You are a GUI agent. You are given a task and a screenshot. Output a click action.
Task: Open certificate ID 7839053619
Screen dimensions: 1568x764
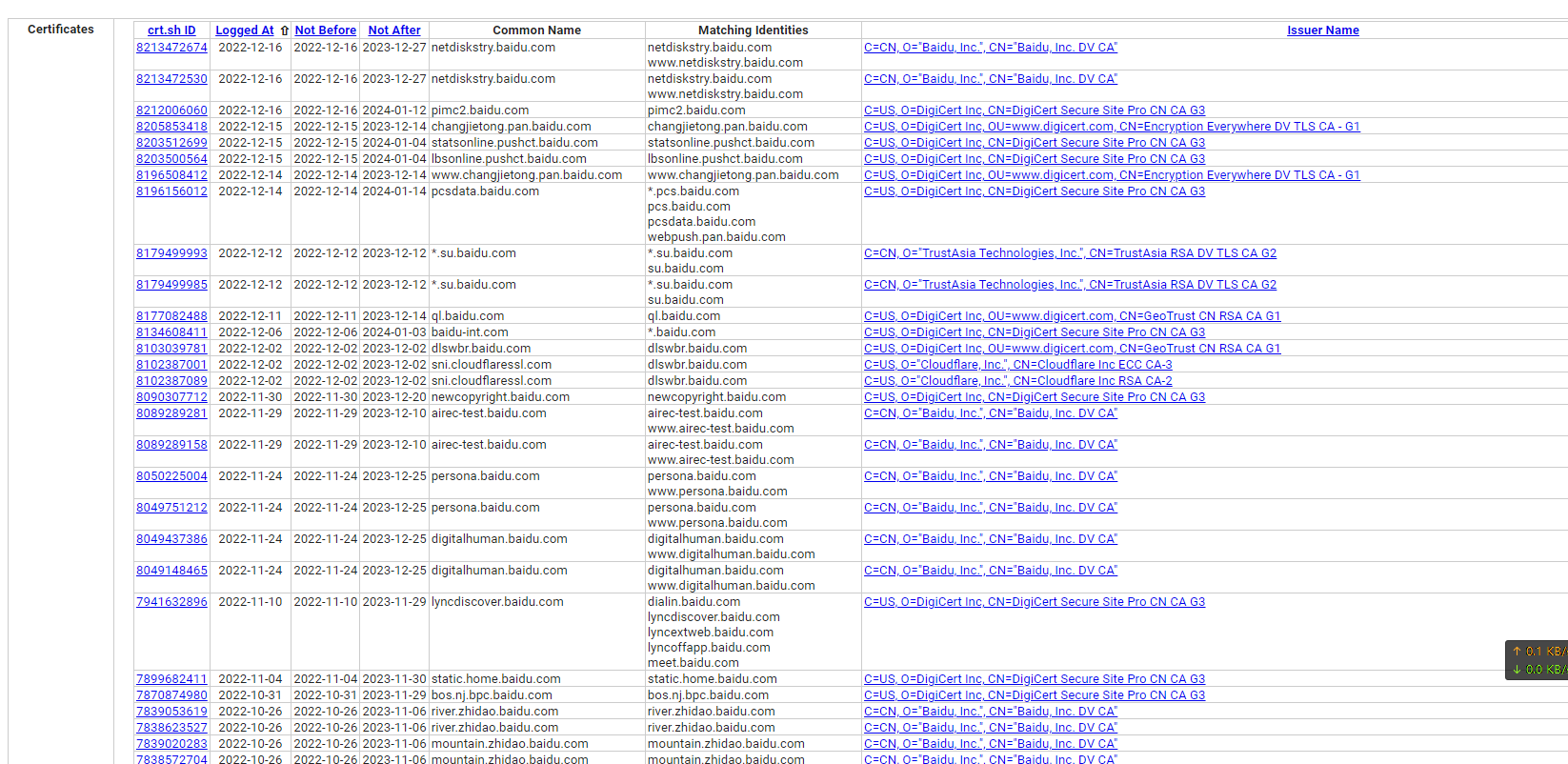171,712
